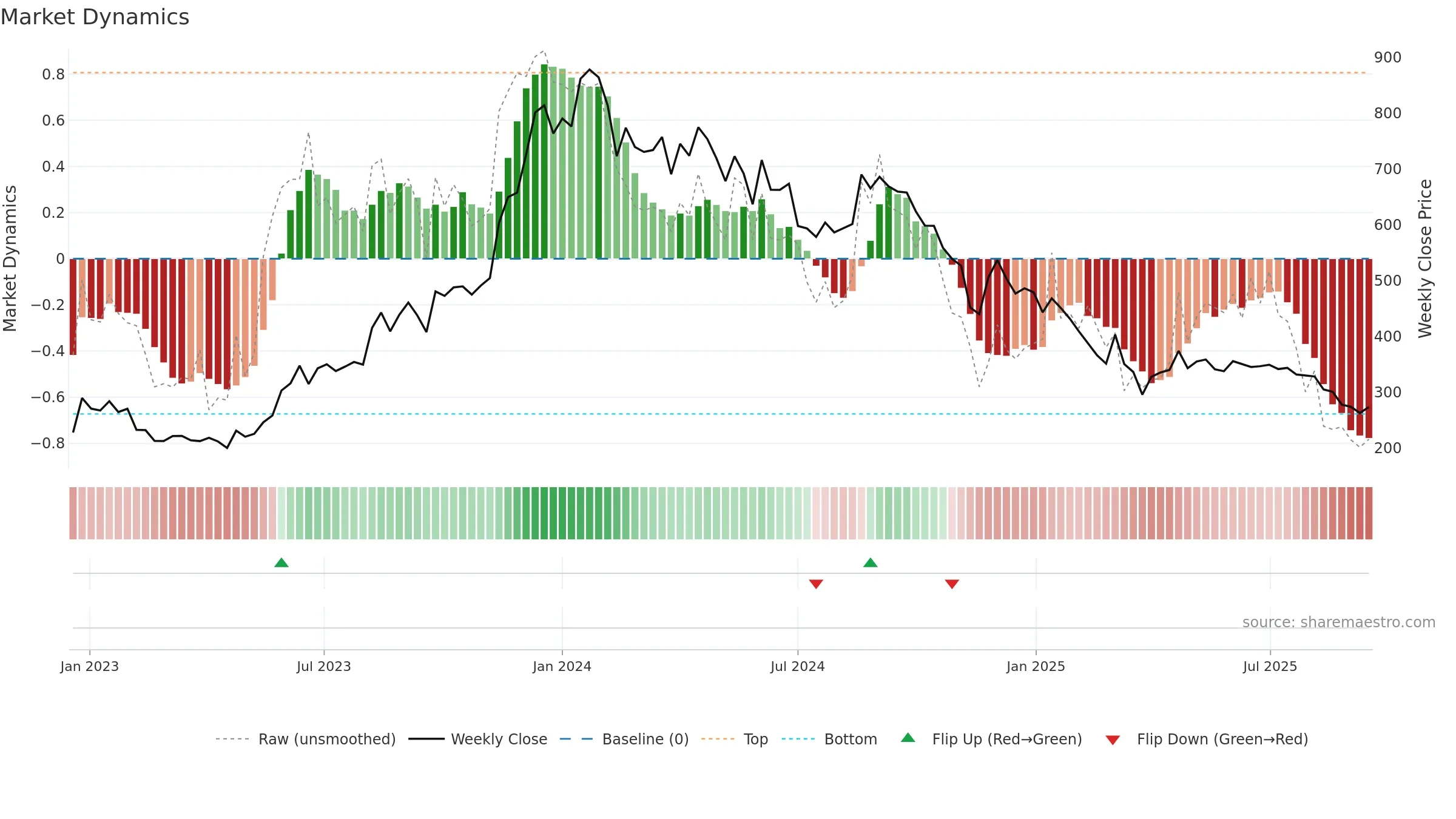Click the Jul 2025 x-axis label
This screenshot has height=819, width=1456.
[x=1270, y=666]
